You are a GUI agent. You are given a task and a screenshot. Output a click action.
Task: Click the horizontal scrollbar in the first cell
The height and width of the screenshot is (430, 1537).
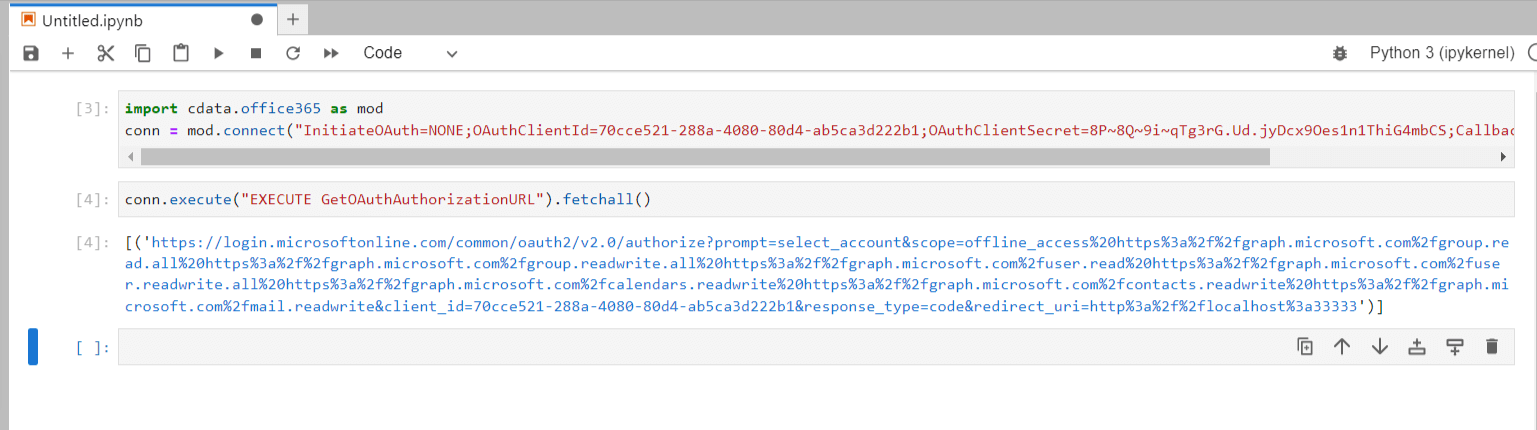pos(705,157)
